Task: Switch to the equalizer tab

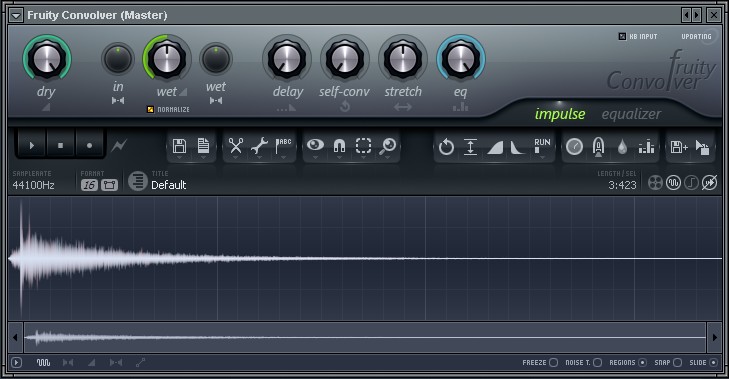Action: coord(631,114)
